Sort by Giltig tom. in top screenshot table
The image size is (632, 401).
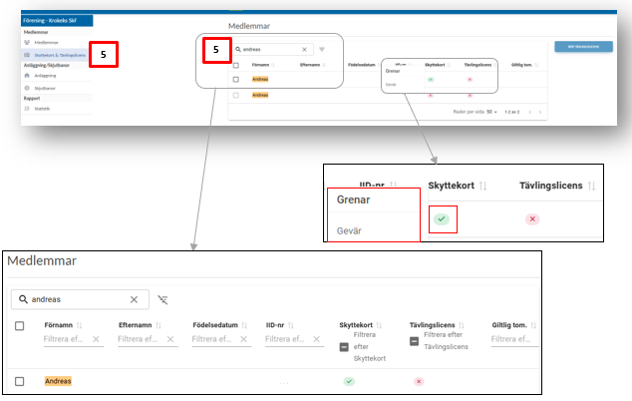[524, 65]
